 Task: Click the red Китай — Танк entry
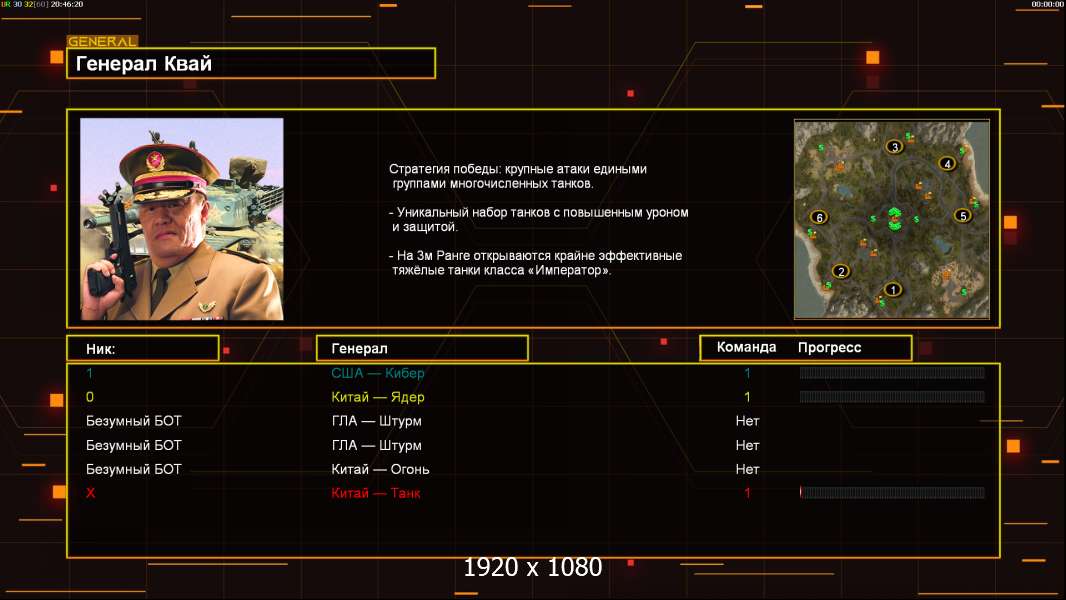pos(375,493)
